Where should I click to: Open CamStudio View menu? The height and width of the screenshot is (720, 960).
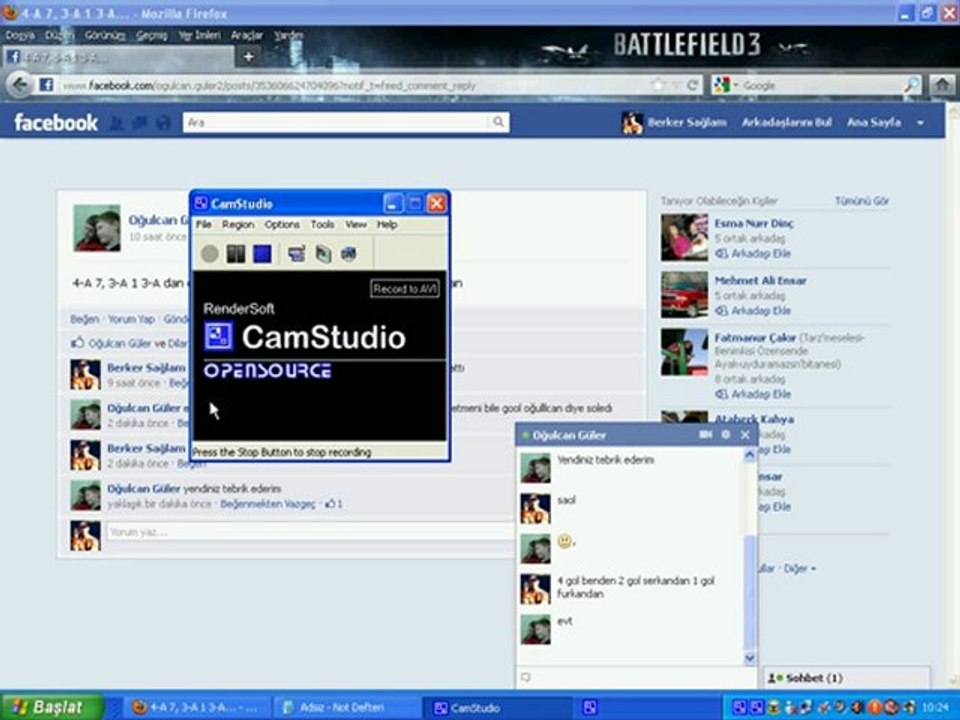click(x=356, y=225)
